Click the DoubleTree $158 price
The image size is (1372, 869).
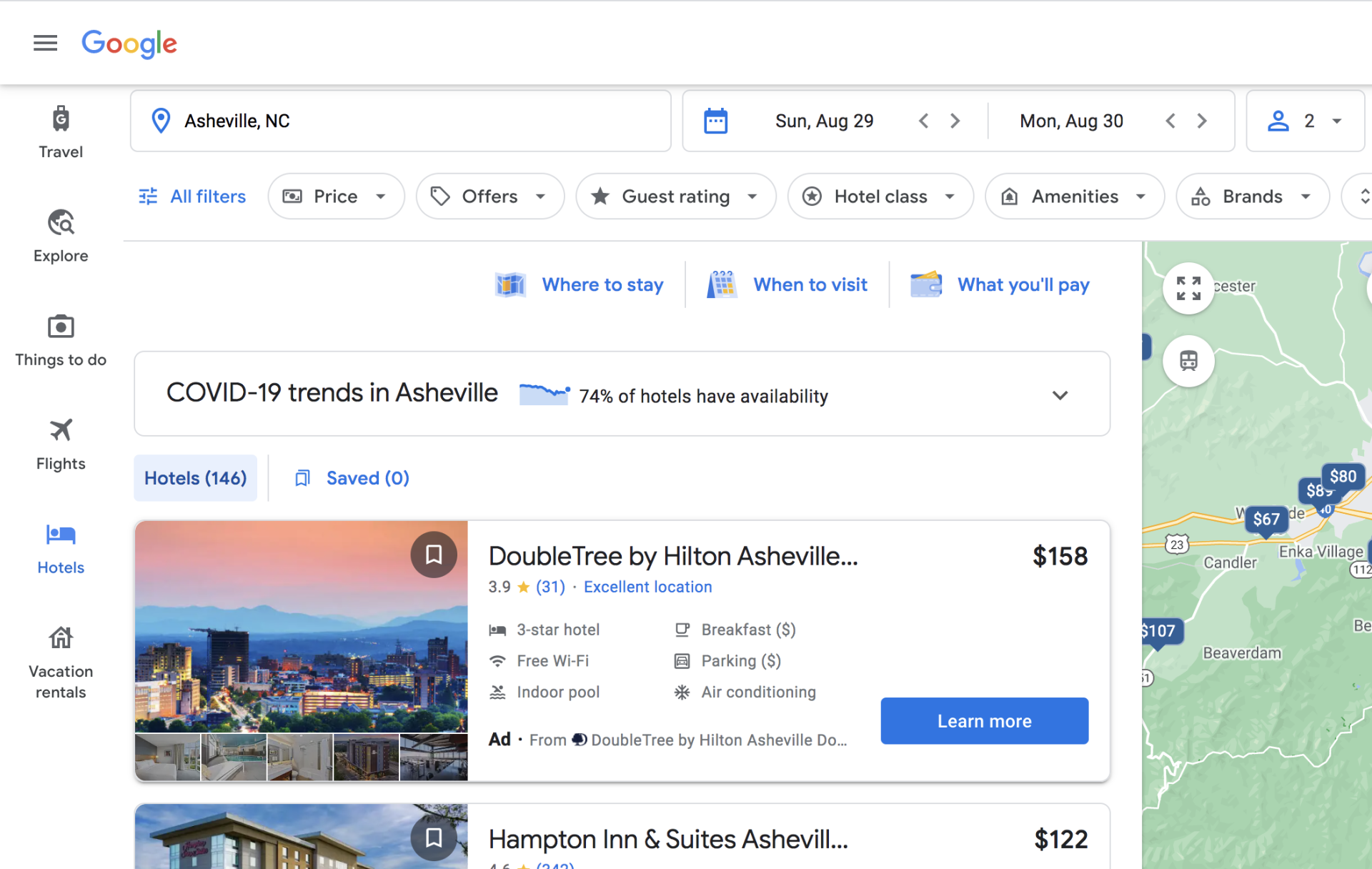pos(1060,556)
